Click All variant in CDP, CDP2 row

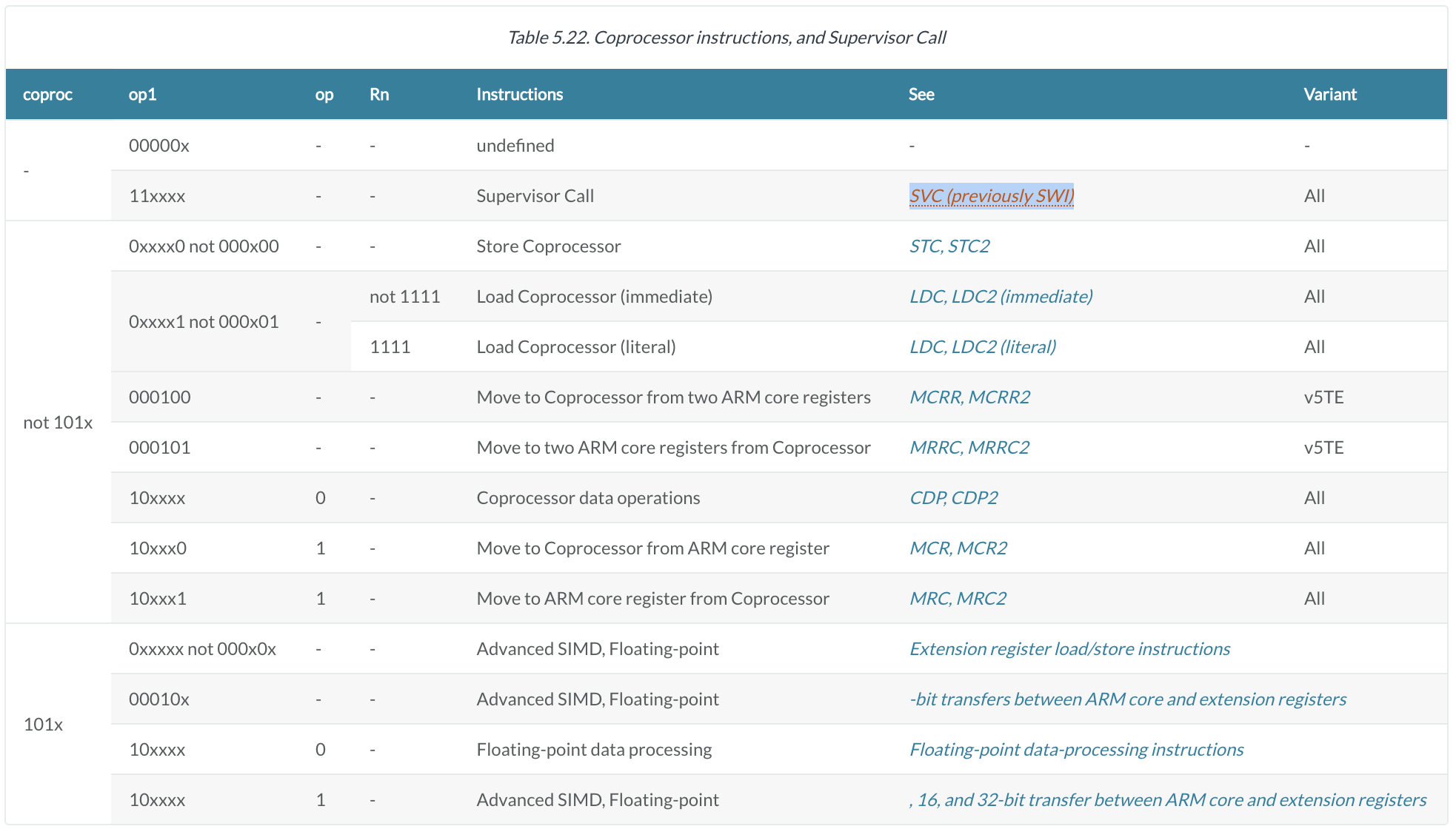pyautogui.click(x=1315, y=498)
